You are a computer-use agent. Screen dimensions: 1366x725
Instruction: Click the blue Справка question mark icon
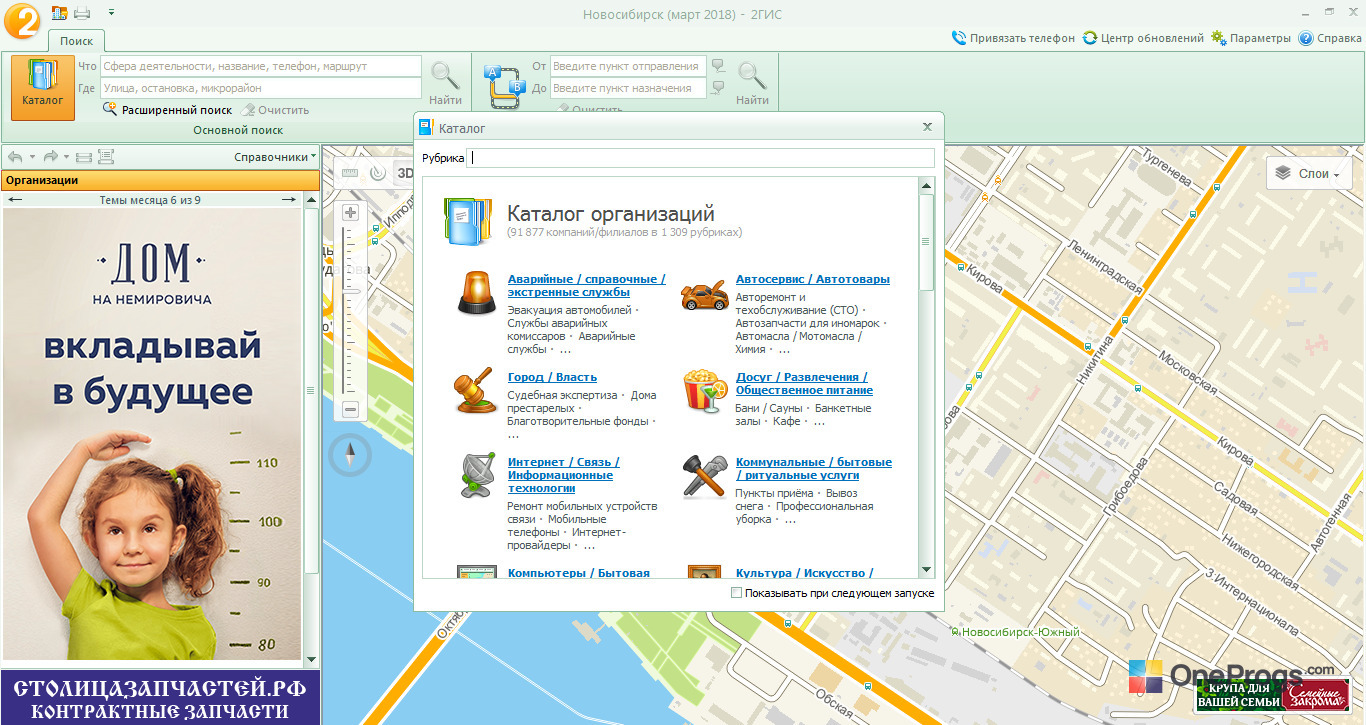(x=1306, y=38)
